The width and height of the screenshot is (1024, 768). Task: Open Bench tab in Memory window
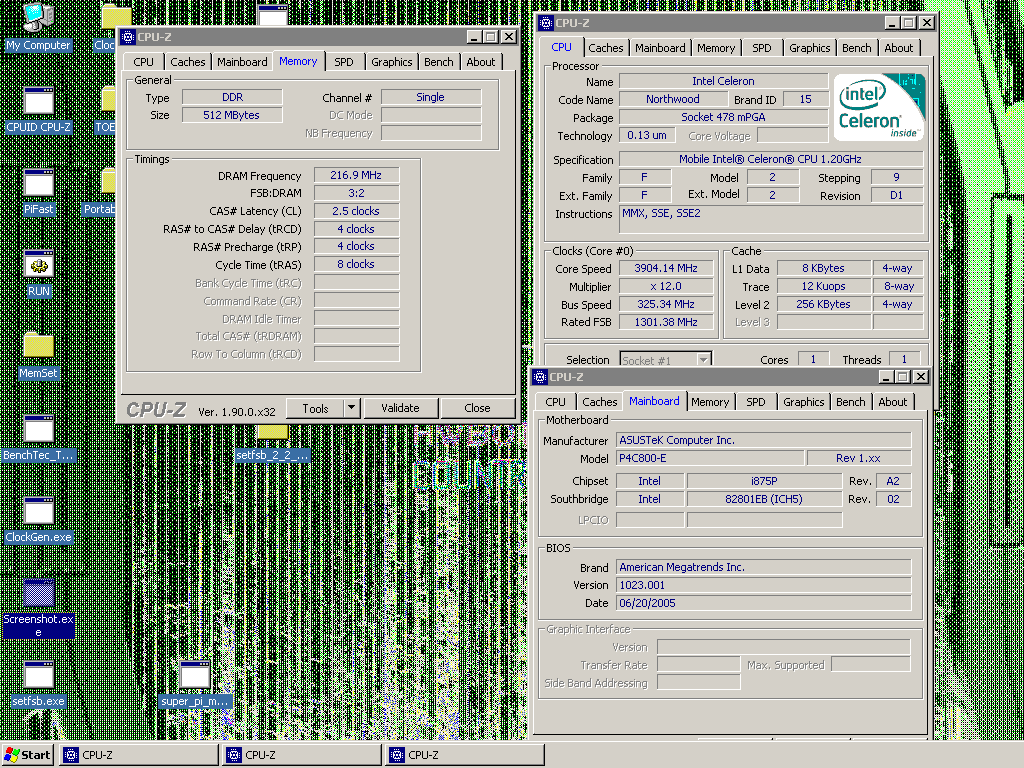tap(438, 62)
